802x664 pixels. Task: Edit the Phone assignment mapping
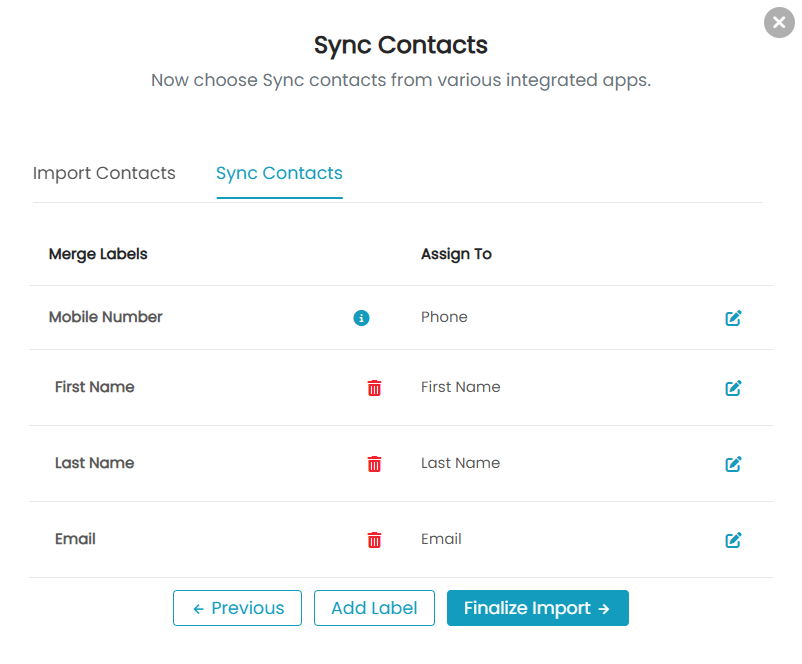(x=733, y=318)
